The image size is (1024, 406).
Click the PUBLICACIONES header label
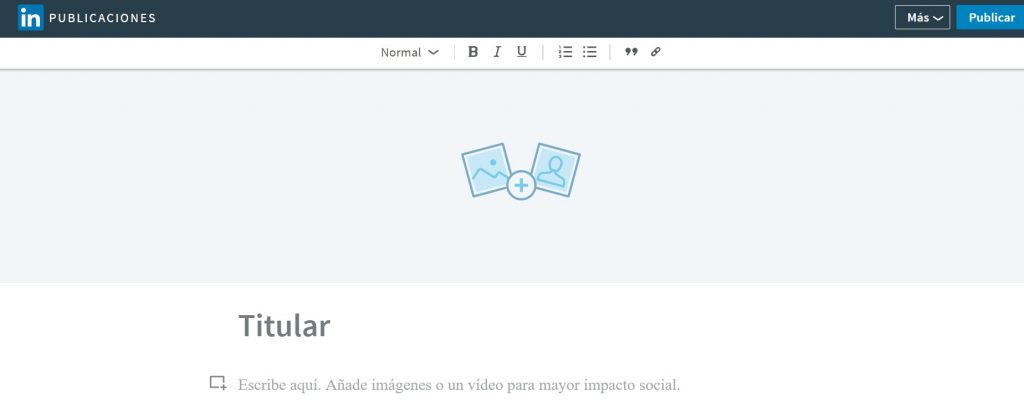coord(103,18)
